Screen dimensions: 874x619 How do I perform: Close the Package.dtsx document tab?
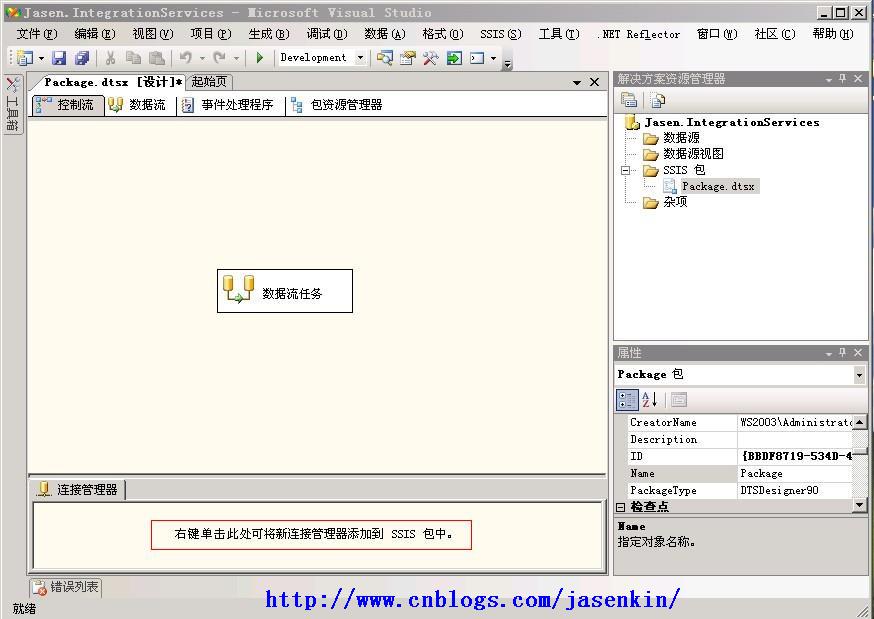[x=595, y=82]
